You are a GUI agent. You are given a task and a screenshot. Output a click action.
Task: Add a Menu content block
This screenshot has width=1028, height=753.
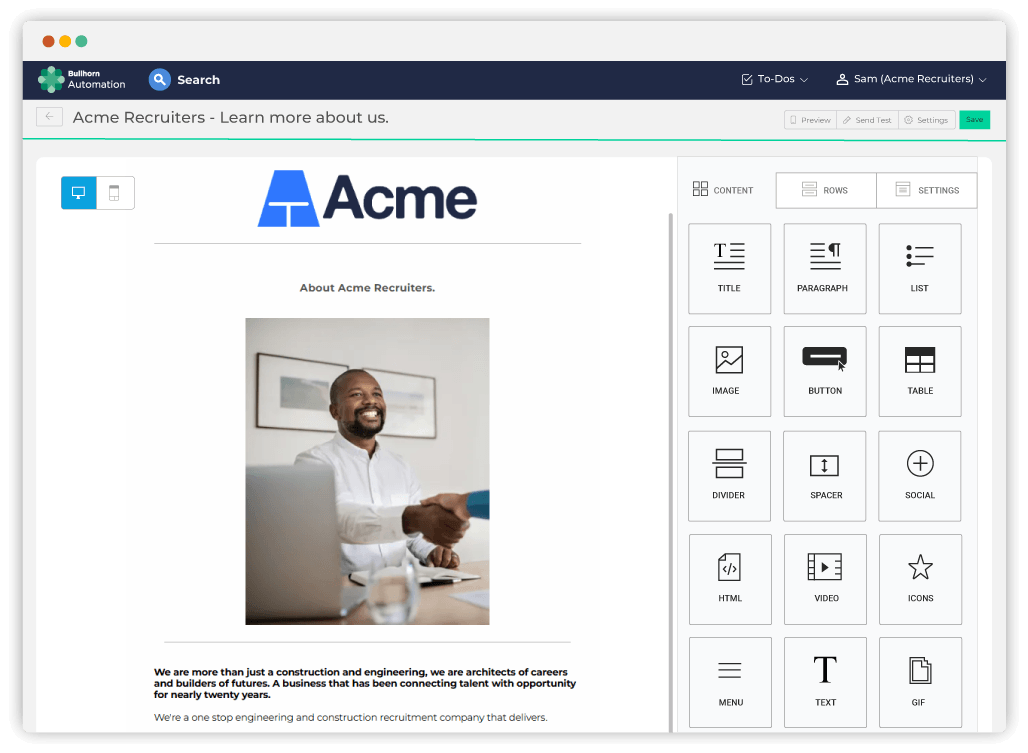730,682
